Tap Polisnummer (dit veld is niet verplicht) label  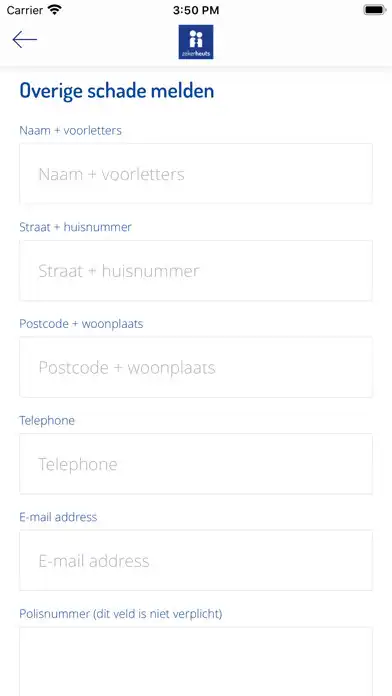[121, 614]
